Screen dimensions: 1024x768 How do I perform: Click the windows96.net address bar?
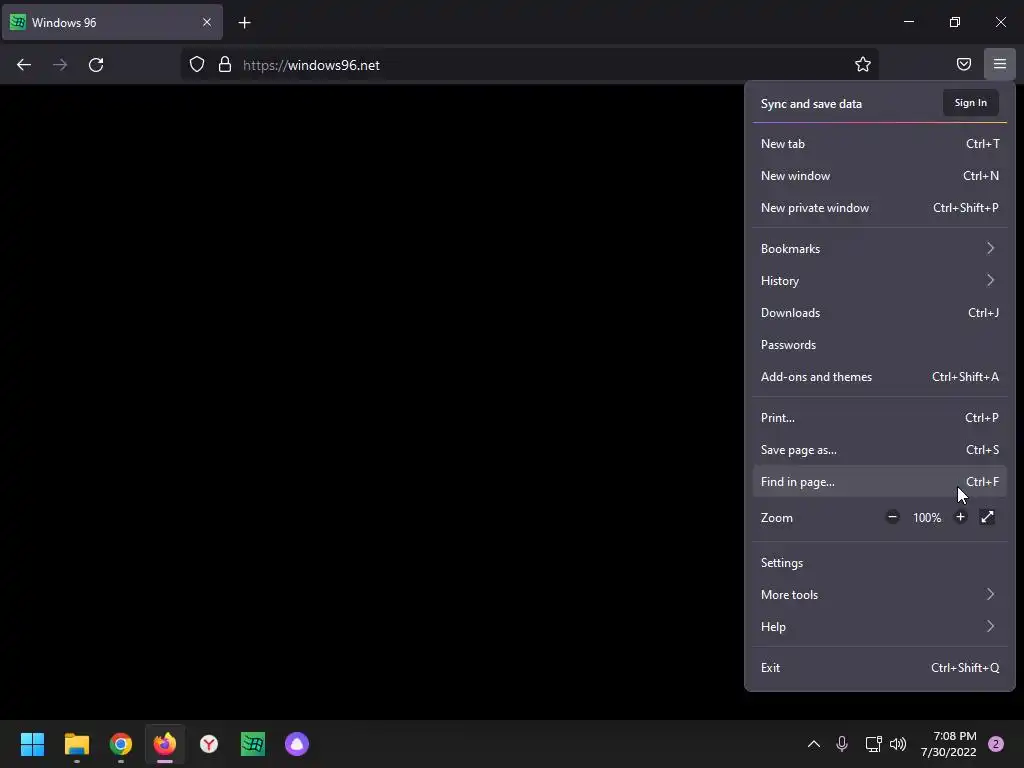(x=529, y=65)
